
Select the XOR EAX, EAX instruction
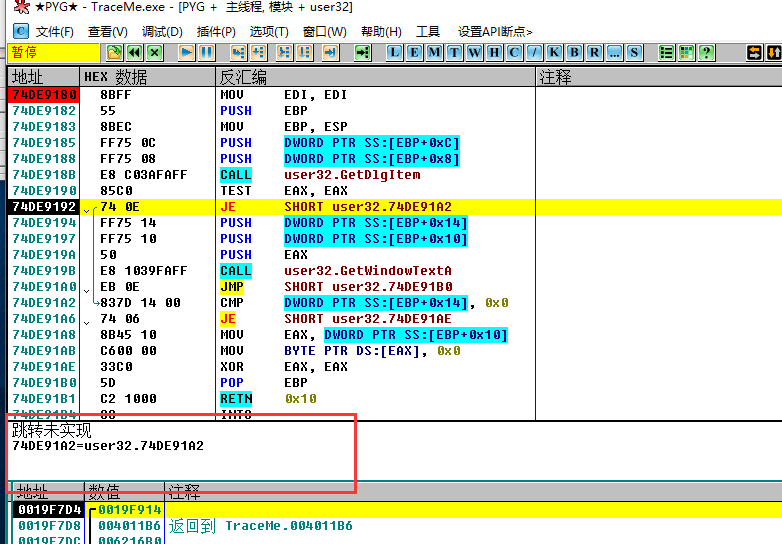(284, 366)
